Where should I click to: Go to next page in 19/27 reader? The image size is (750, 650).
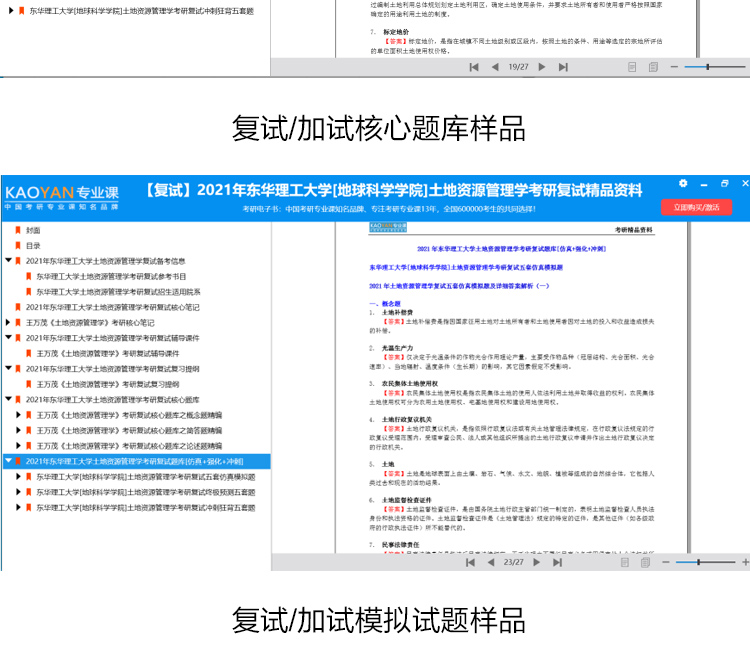(x=542, y=67)
